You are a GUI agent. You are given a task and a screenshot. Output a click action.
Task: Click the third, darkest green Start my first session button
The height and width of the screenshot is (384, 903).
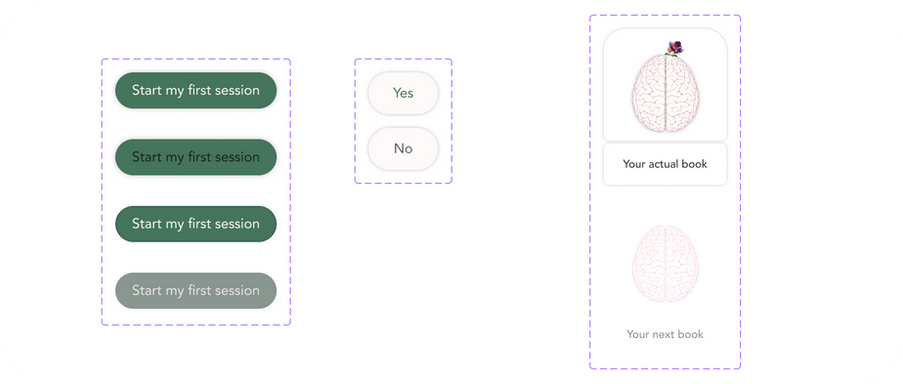click(x=196, y=224)
